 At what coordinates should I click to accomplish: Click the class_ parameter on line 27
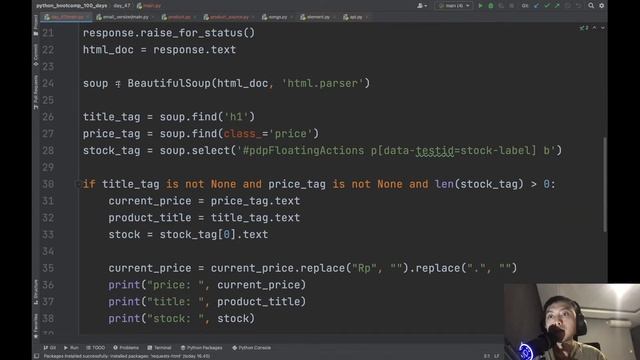pyautogui.click(x=243, y=134)
